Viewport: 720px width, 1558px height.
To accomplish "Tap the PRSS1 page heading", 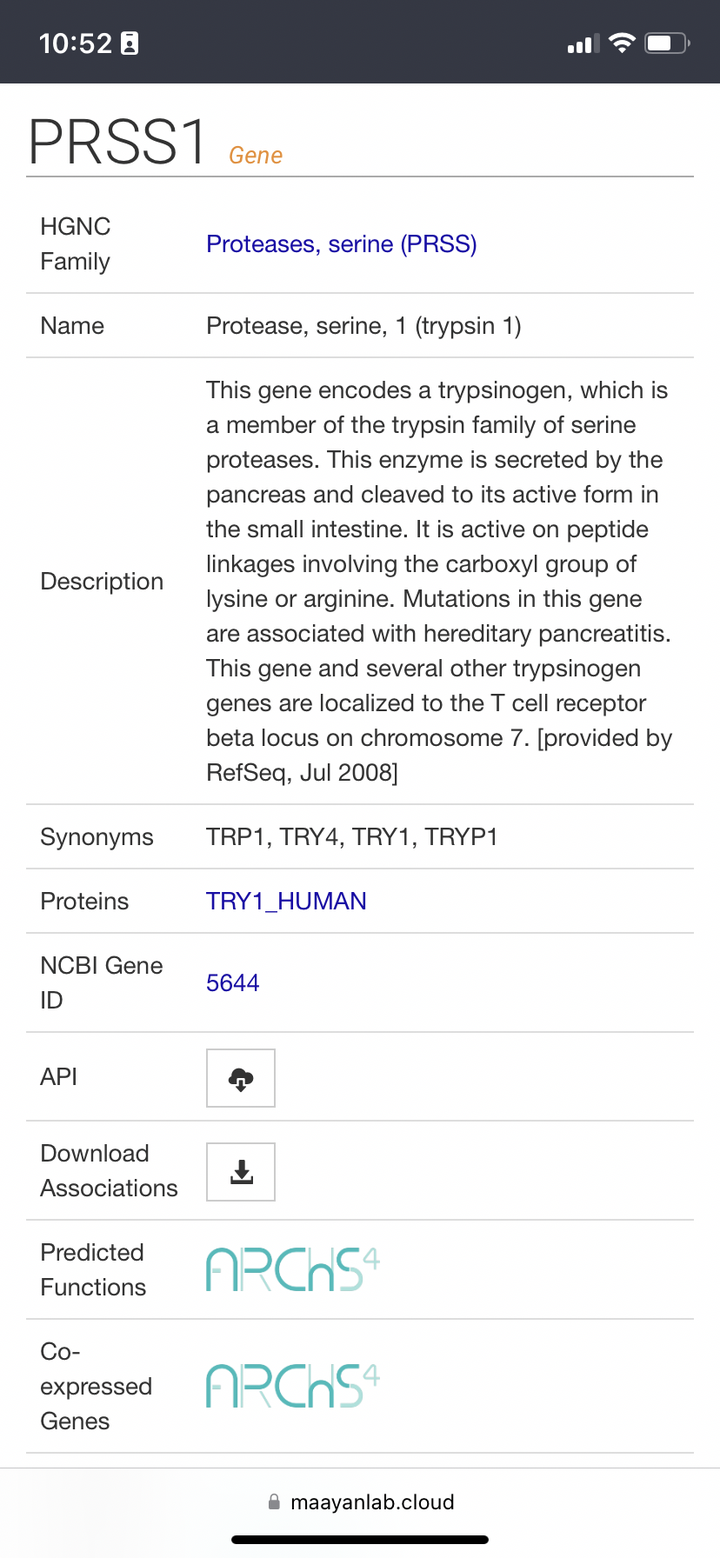I will pyautogui.click(x=117, y=143).
